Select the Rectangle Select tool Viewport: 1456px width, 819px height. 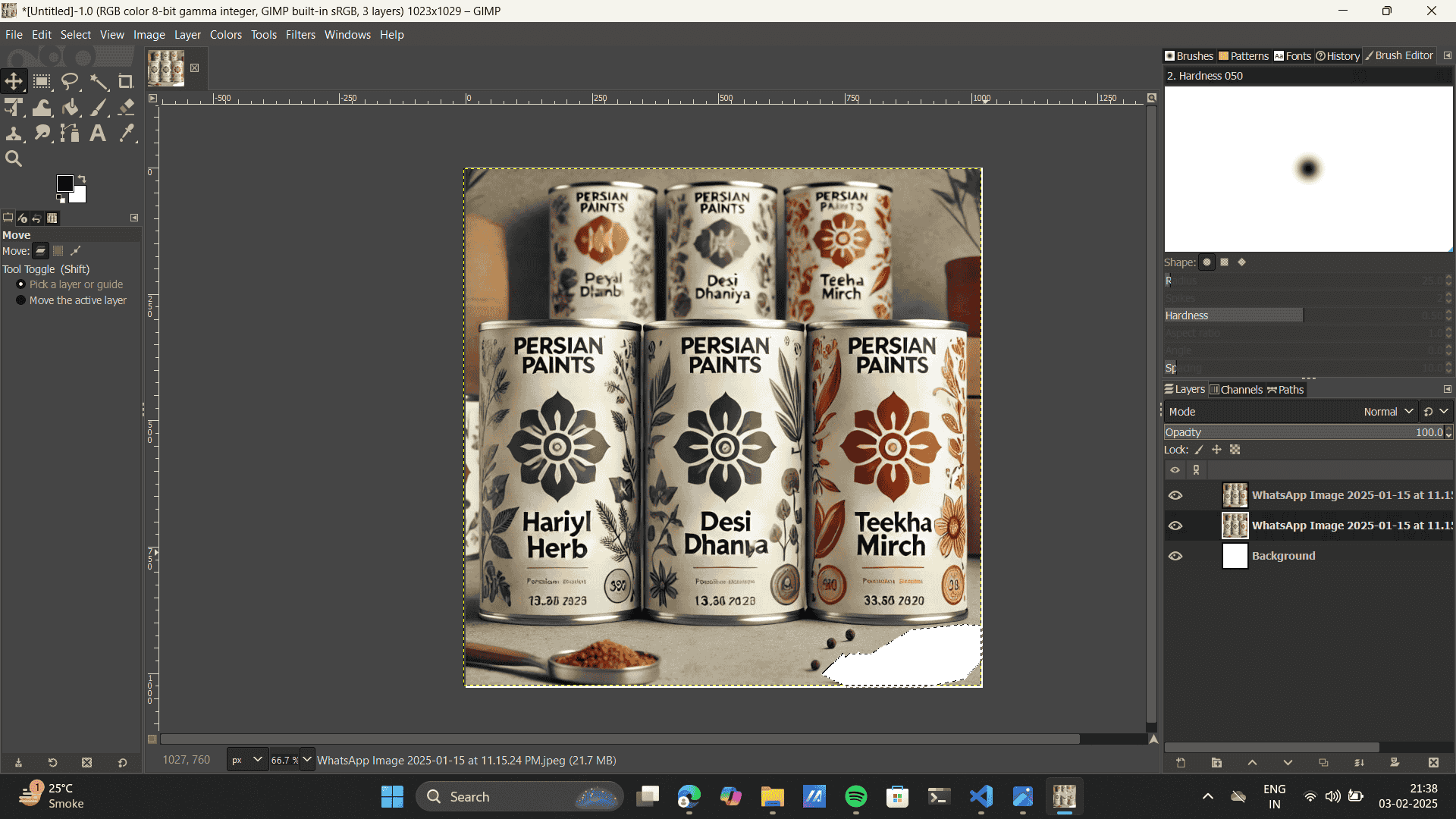click(42, 81)
